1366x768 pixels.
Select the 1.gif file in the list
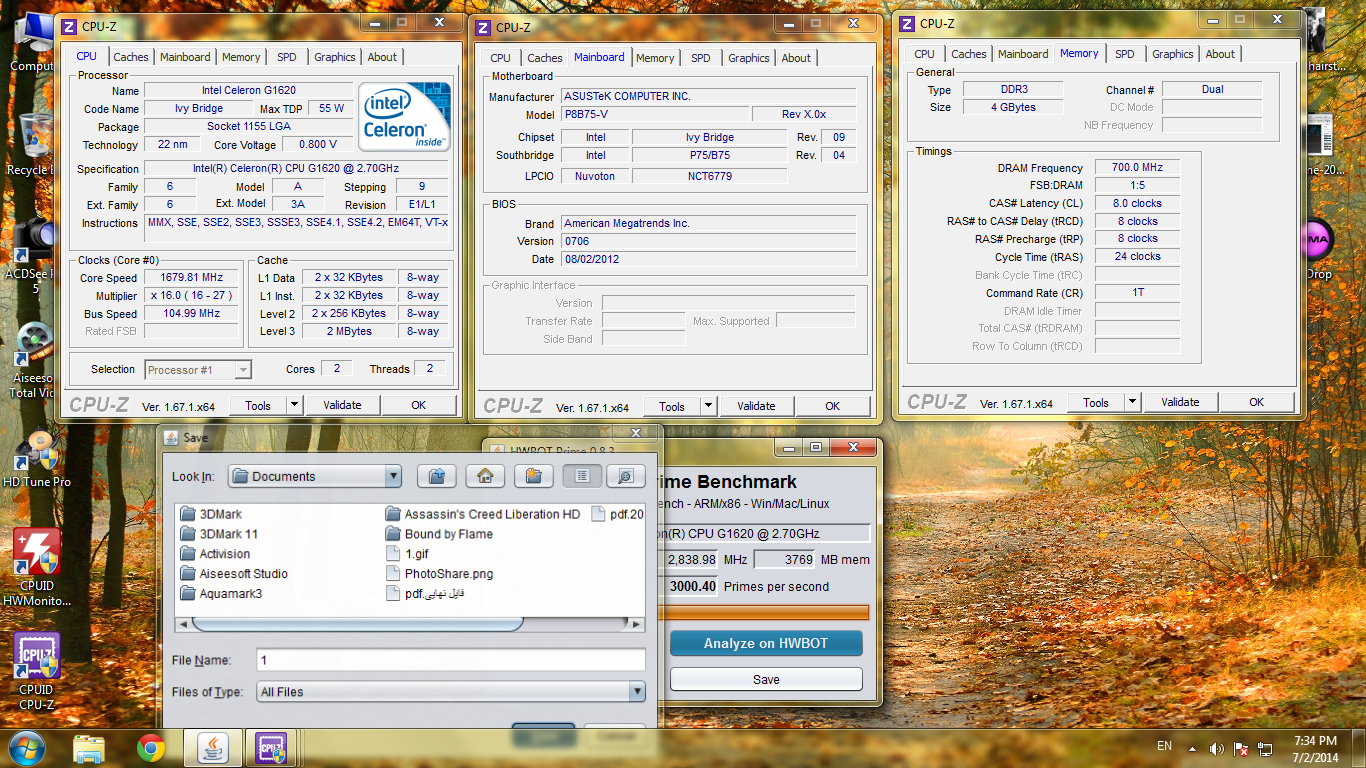(x=406, y=554)
